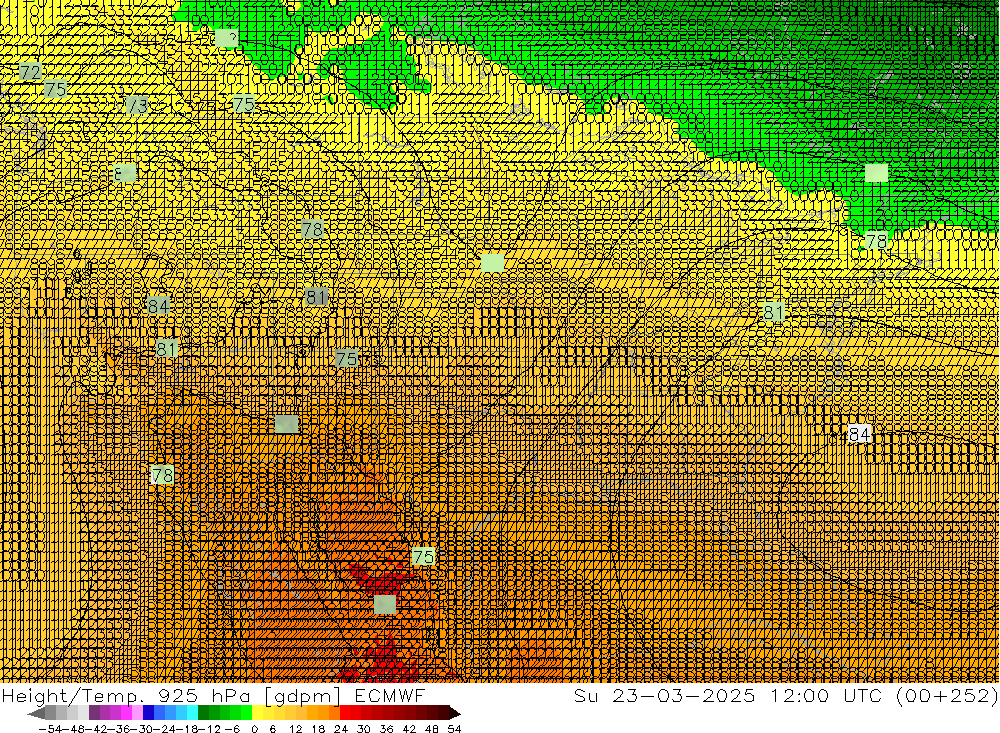
Task: Click the scale value '18' on the legend
Action: (x=318, y=729)
